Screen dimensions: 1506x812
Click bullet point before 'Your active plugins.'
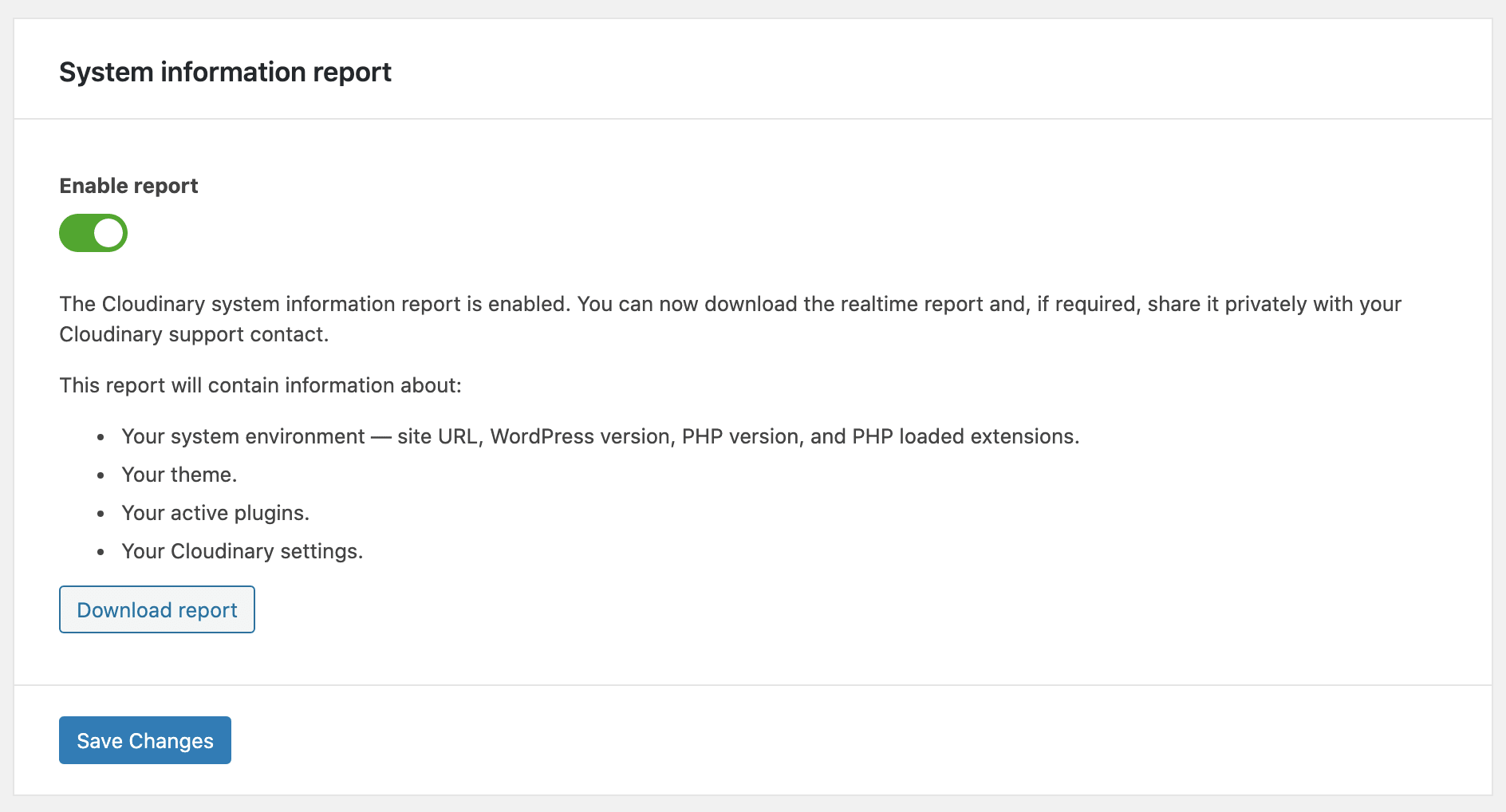[101, 514]
